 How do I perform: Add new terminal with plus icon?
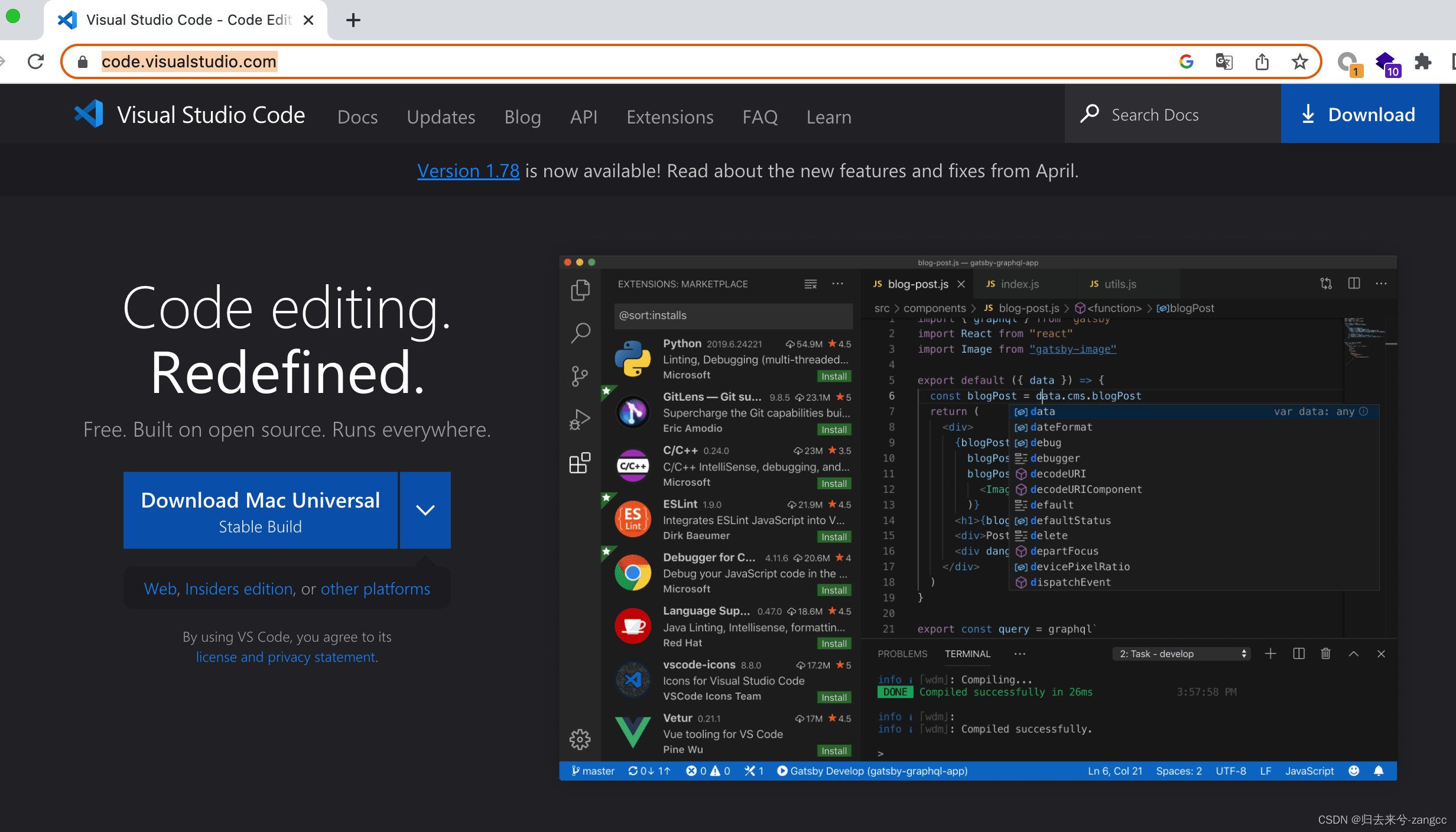tap(1270, 654)
